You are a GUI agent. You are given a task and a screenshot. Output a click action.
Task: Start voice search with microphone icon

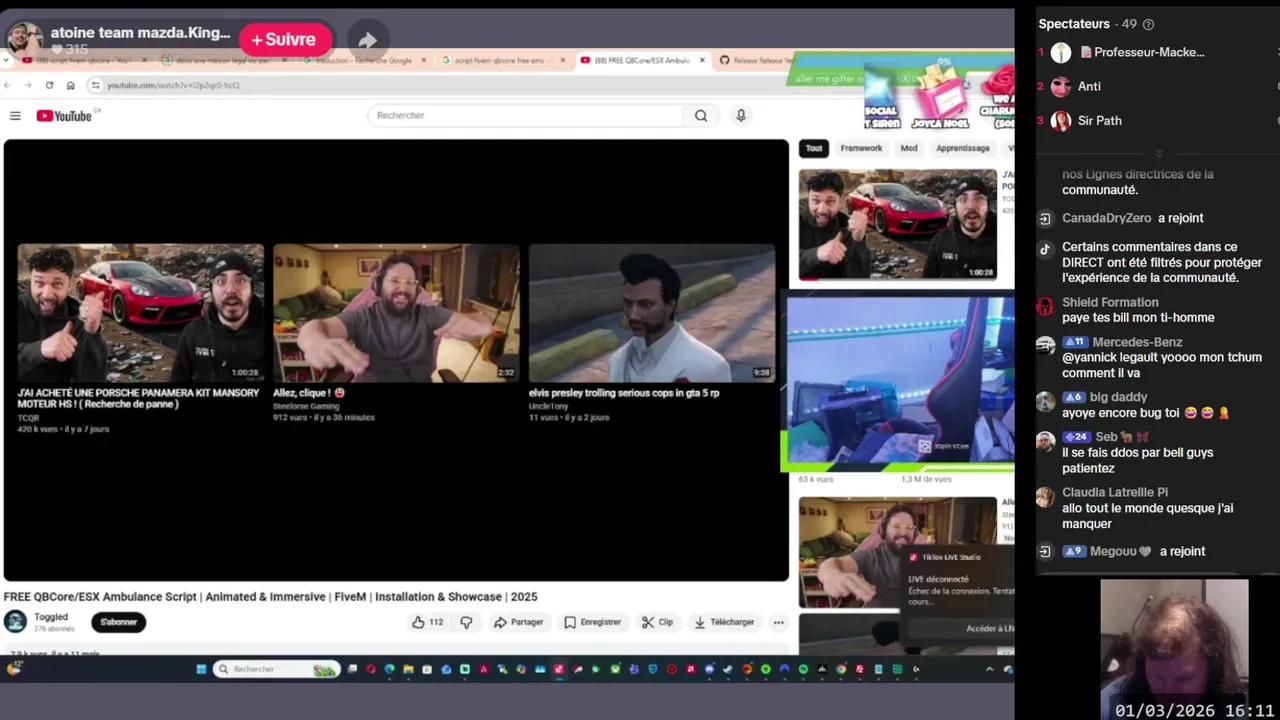741,115
